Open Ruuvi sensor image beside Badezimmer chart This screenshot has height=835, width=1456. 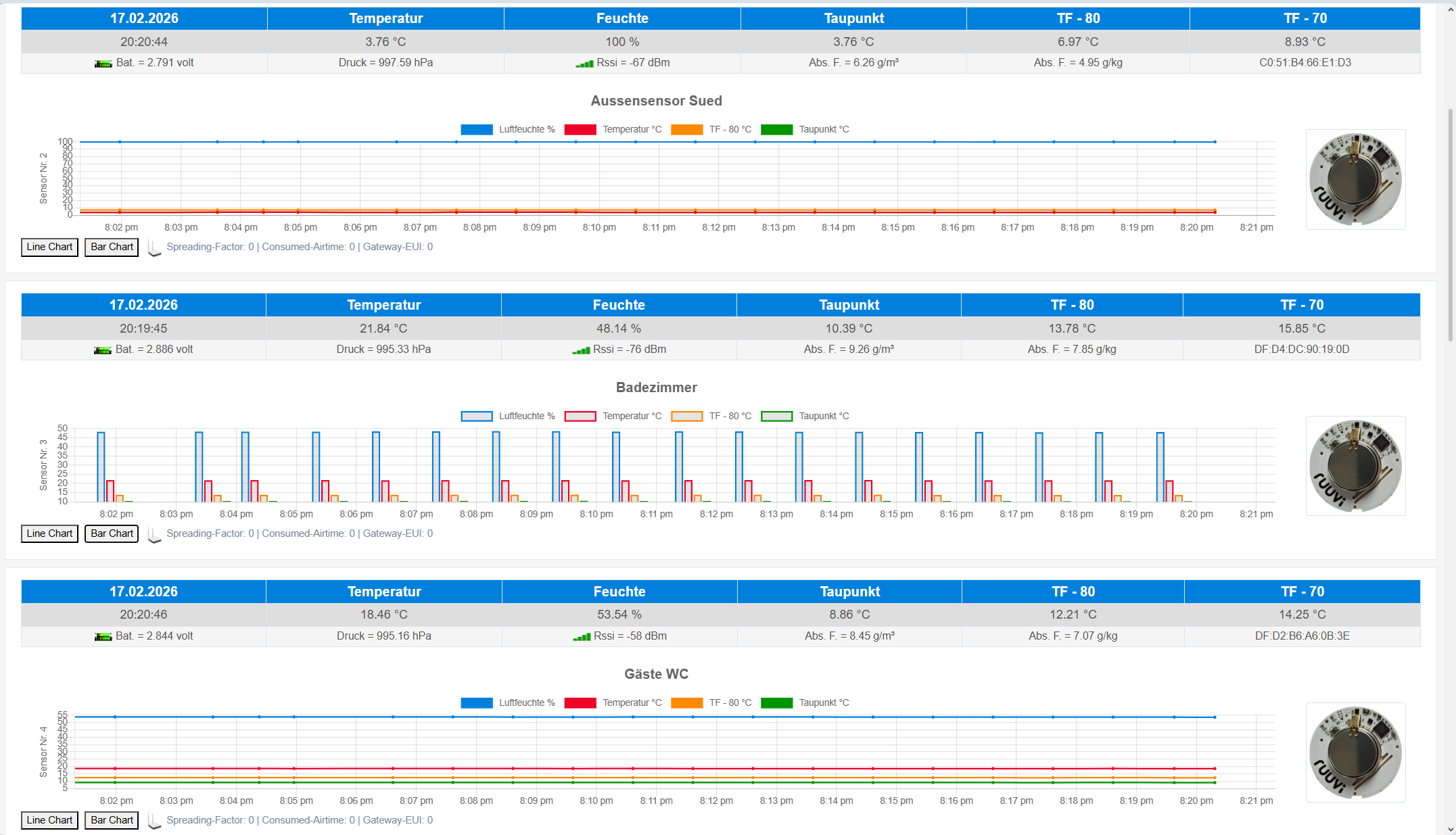[x=1355, y=466]
